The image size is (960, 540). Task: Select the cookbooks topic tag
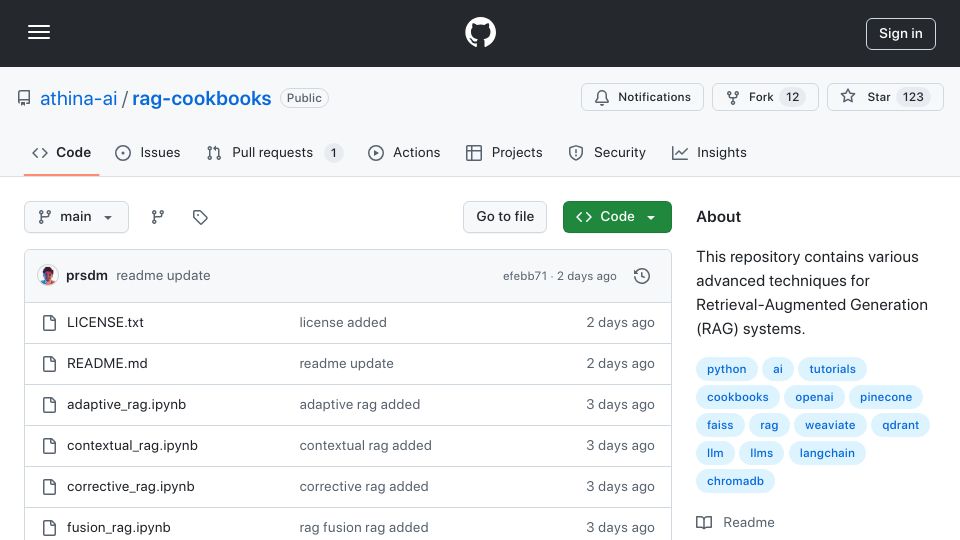click(738, 397)
